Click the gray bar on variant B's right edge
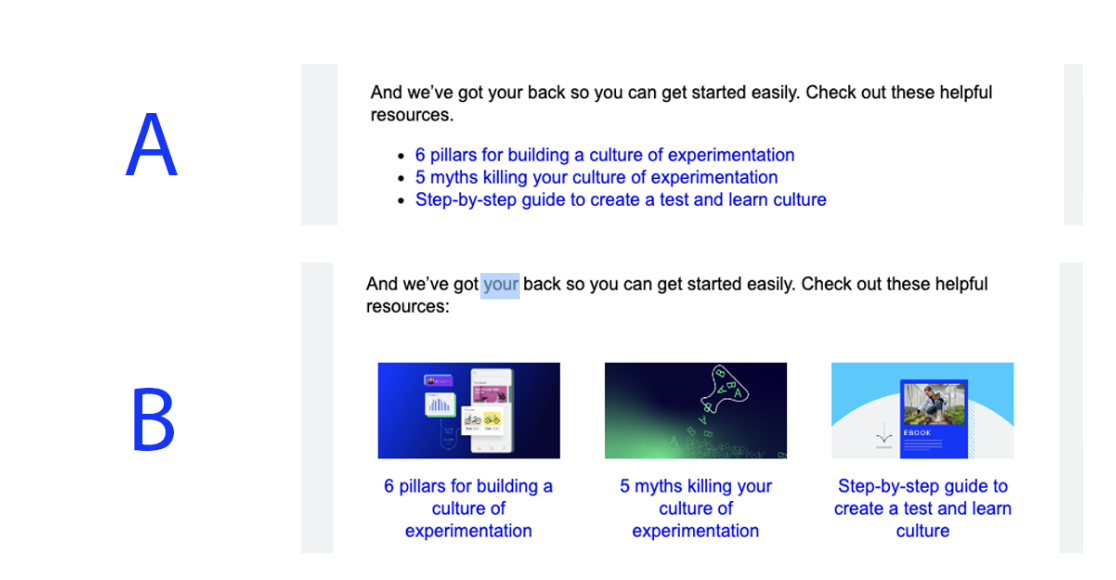1116x580 pixels. pyautogui.click(x=1071, y=408)
